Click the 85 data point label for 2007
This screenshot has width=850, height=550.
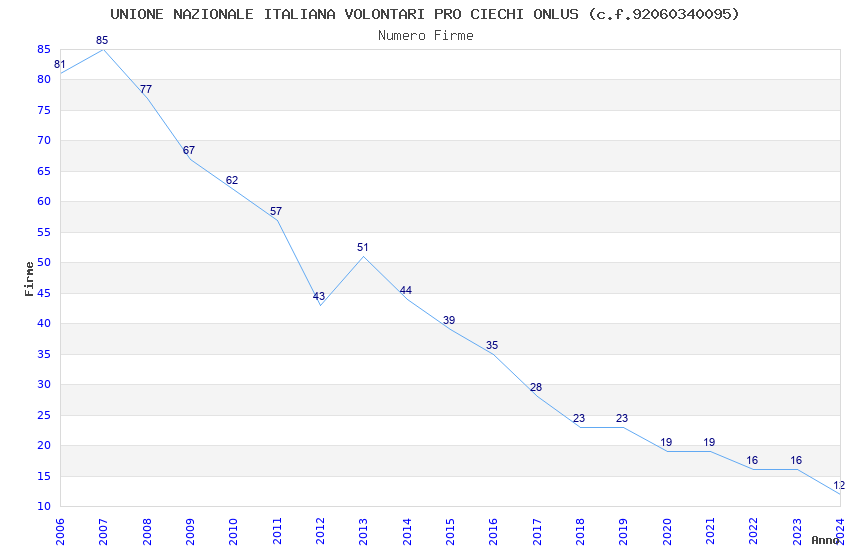click(x=102, y=40)
